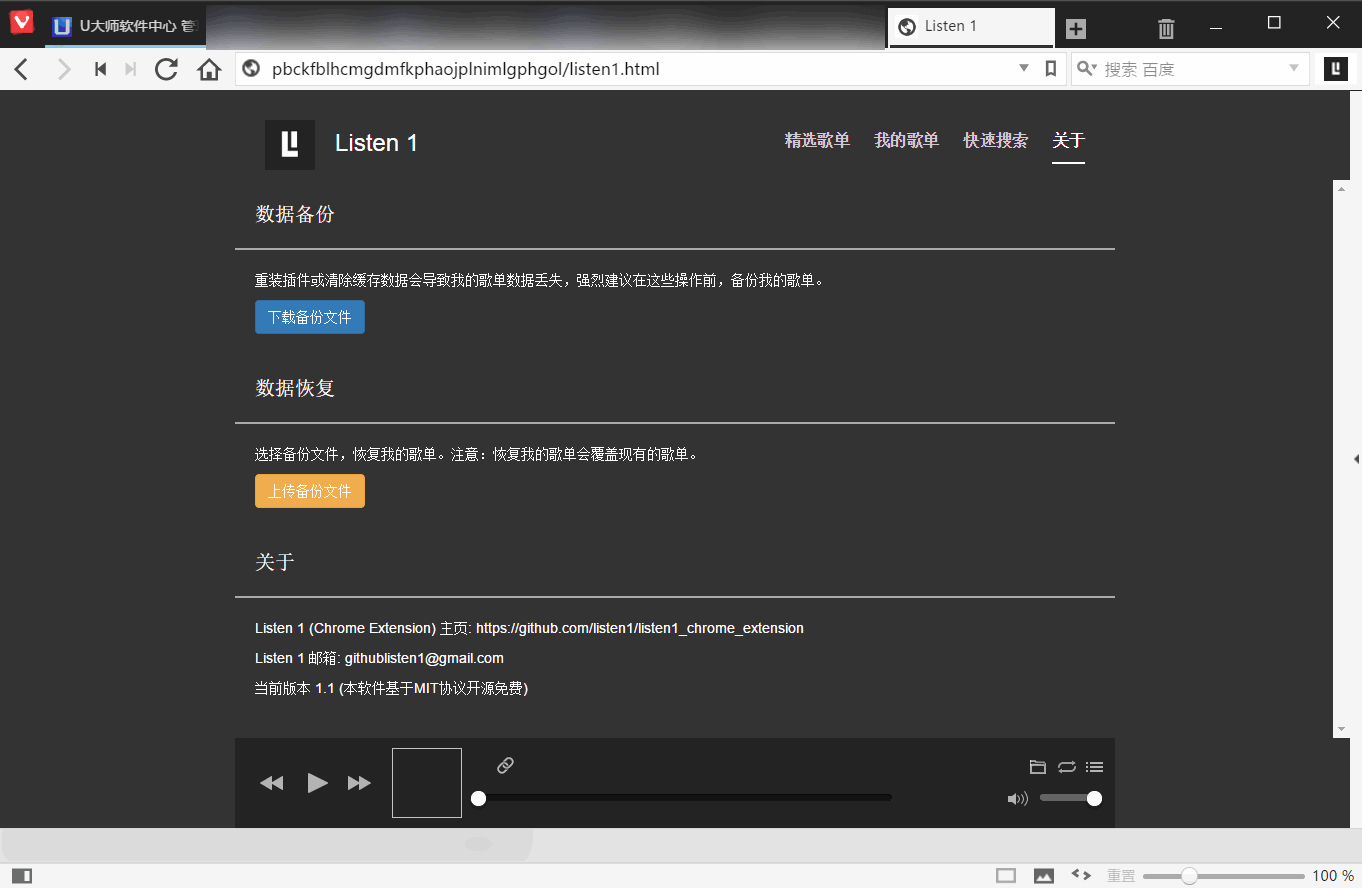1362x888 pixels.
Task: Select the 关于 tab
Action: click(1069, 141)
